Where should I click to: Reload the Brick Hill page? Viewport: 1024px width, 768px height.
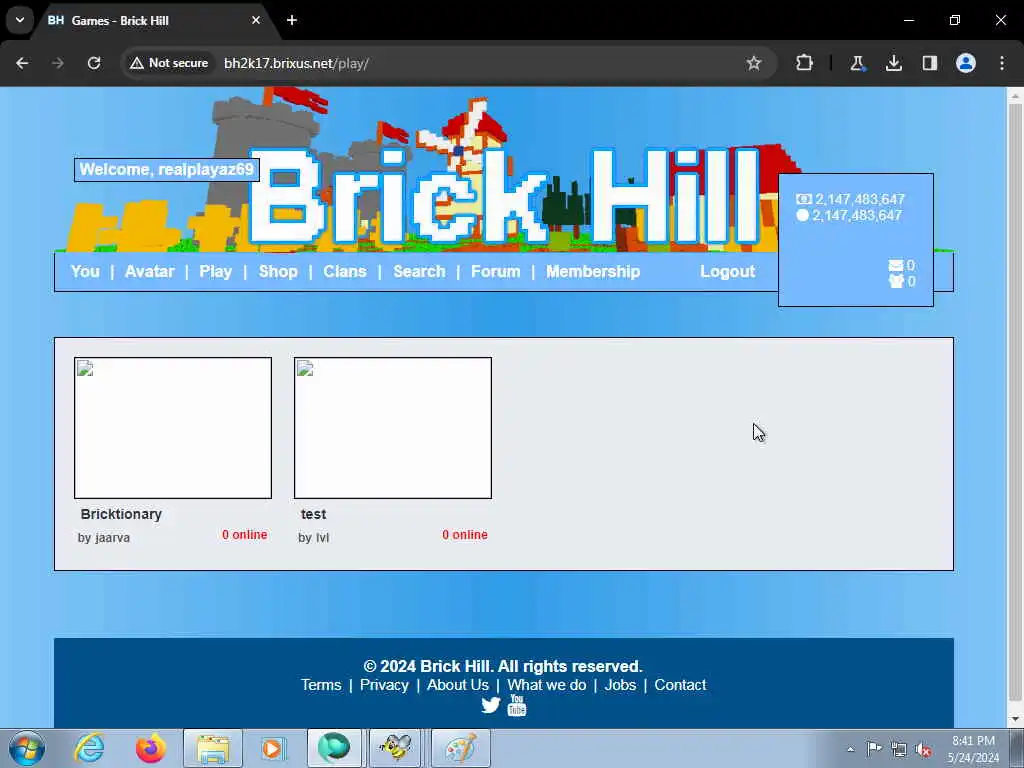(x=94, y=63)
